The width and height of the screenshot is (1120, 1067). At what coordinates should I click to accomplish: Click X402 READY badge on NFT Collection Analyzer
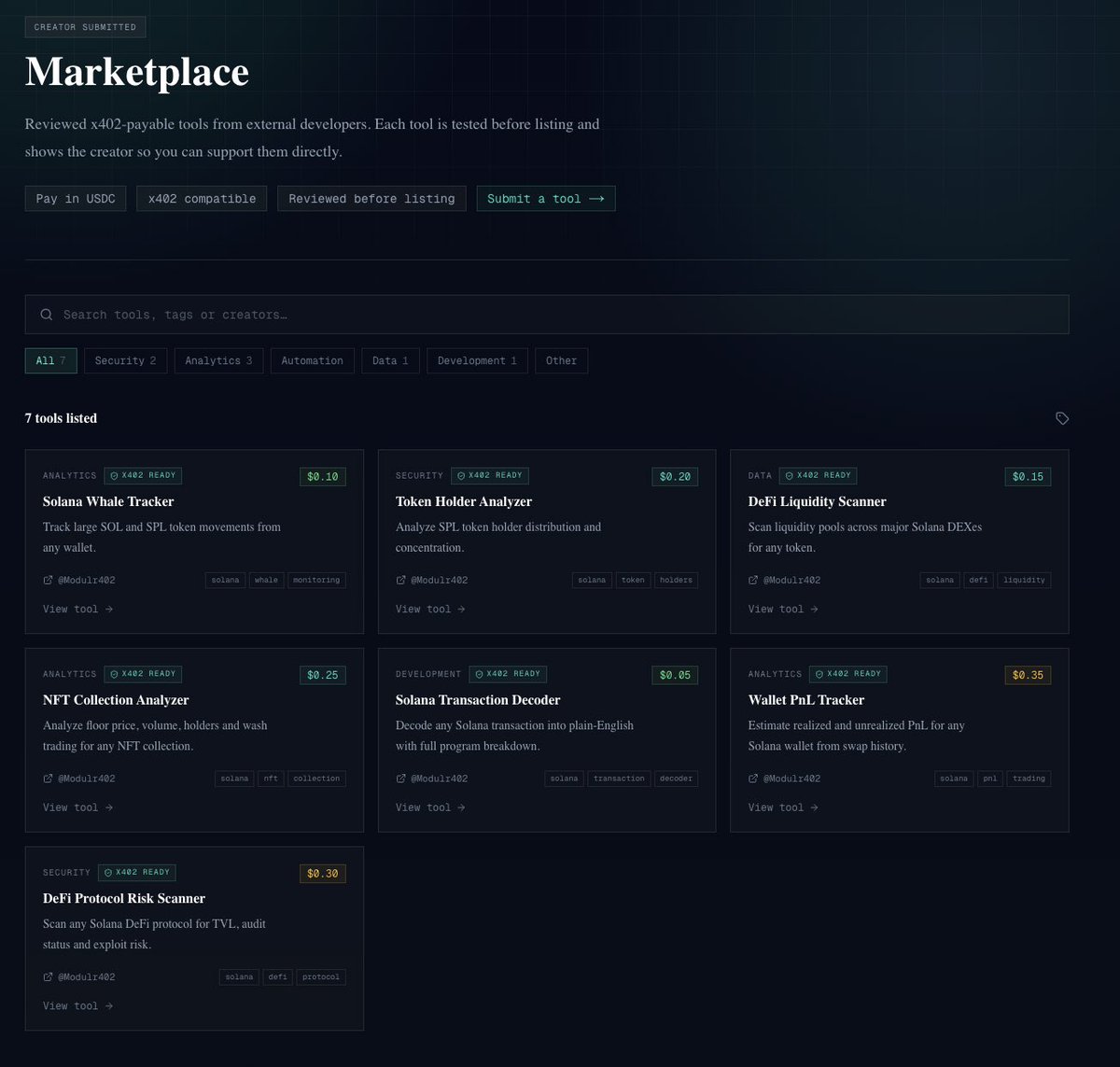143,674
